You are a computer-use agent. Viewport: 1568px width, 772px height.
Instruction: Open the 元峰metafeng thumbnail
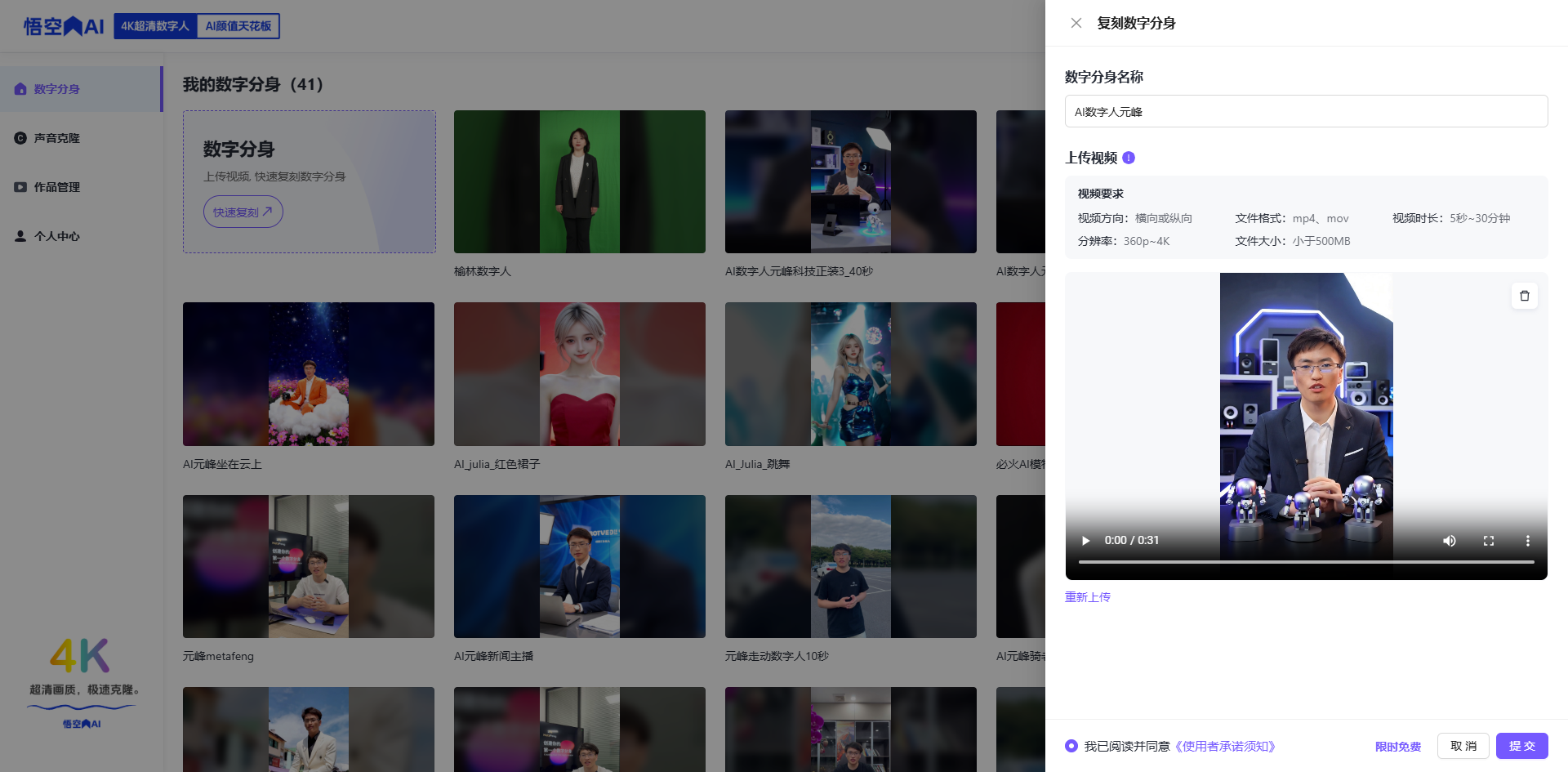[309, 566]
